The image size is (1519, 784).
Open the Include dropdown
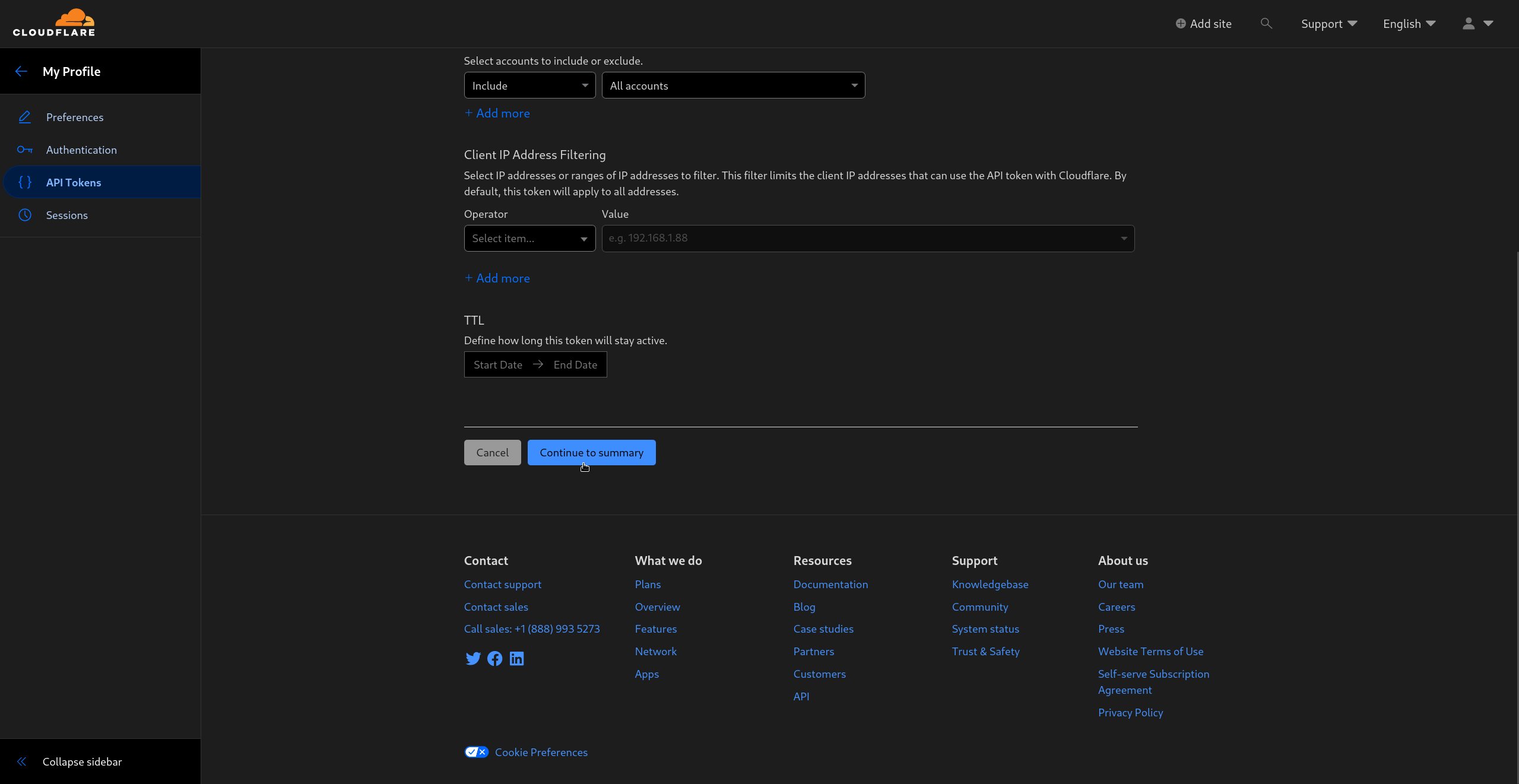pos(529,85)
